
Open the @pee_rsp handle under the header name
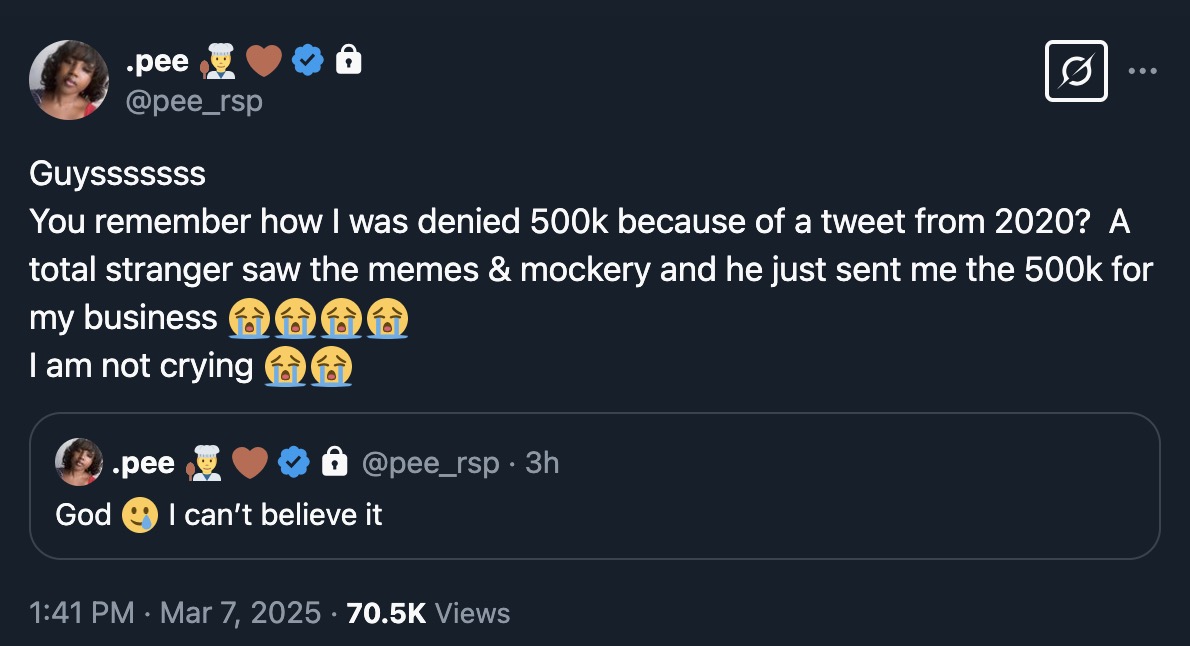194,101
